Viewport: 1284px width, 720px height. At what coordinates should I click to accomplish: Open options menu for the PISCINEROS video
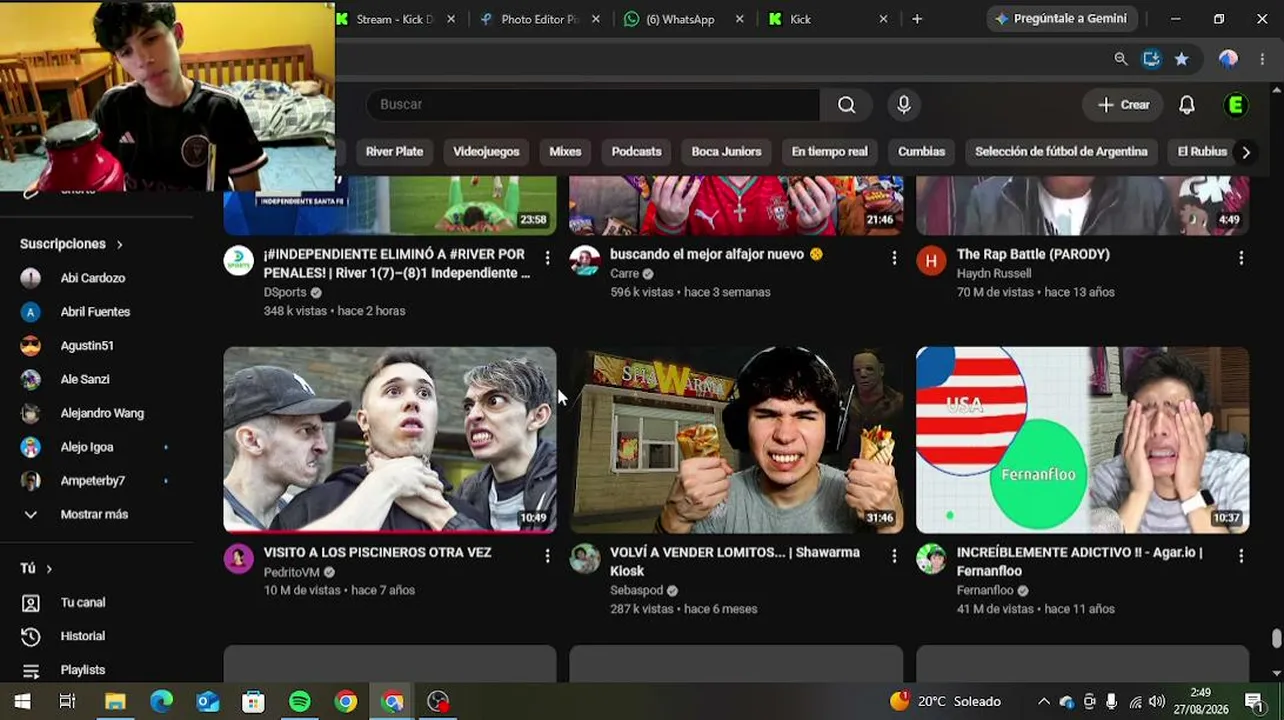pyautogui.click(x=547, y=556)
